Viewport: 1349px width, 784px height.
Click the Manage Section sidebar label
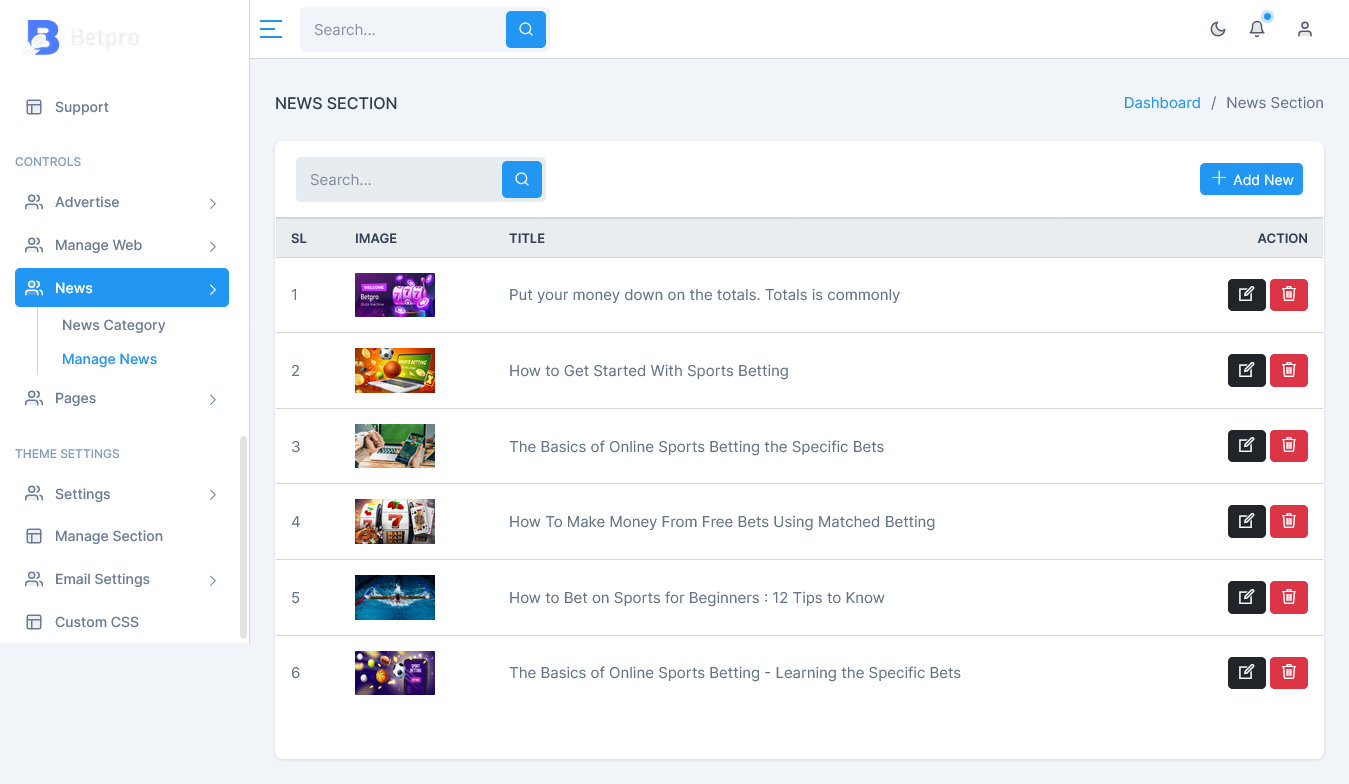pos(109,536)
